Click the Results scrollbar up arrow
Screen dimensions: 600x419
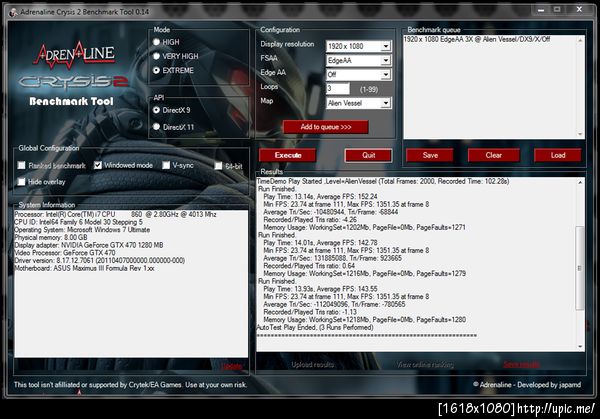pyautogui.click(x=580, y=183)
